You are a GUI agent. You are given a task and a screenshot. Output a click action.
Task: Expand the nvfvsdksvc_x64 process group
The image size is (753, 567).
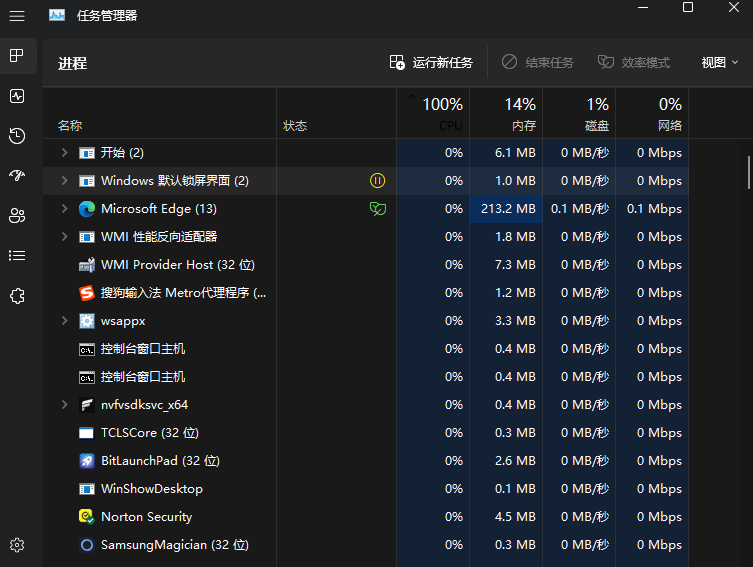pyautogui.click(x=64, y=405)
